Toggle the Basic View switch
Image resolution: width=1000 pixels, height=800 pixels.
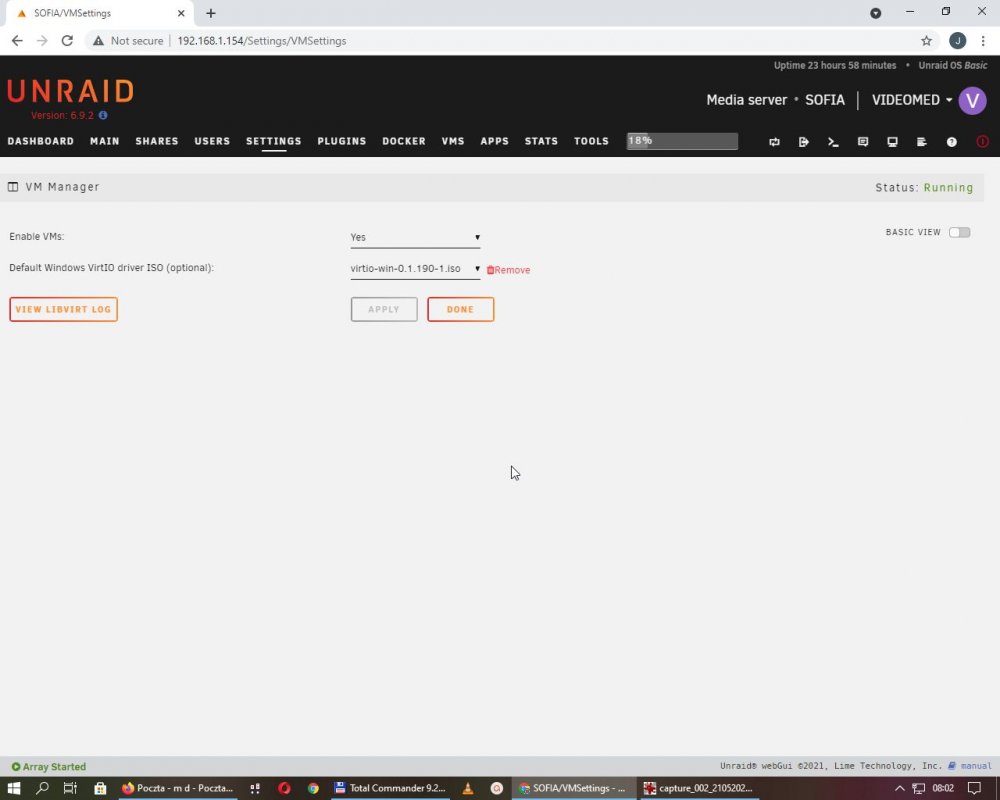click(x=959, y=232)
